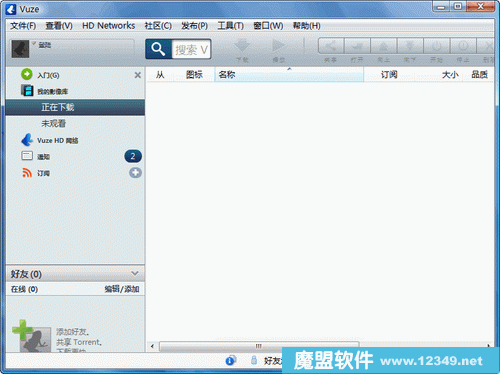Viewport: 500px width, 374px height.
Task: Open Vuze HD 网络 in sidebar
Action: tap(58, 140)
